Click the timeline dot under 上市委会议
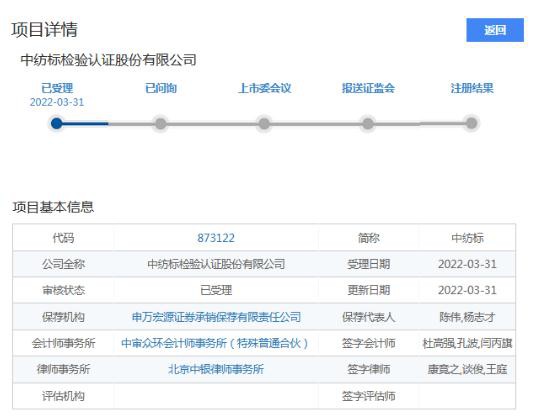Screen dimensions: 538x419 pos(264,123)
